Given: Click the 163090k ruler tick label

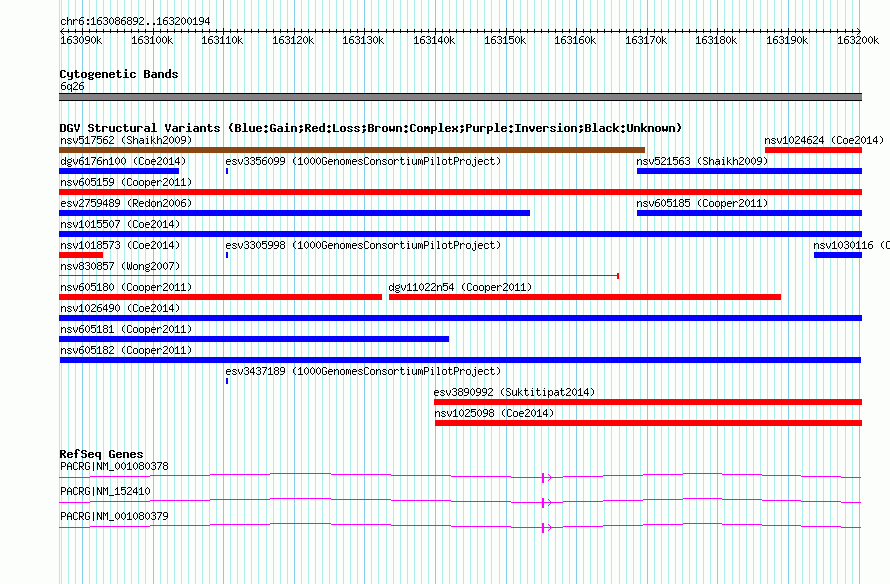Looking at the screenshot, I should (81, 40).
